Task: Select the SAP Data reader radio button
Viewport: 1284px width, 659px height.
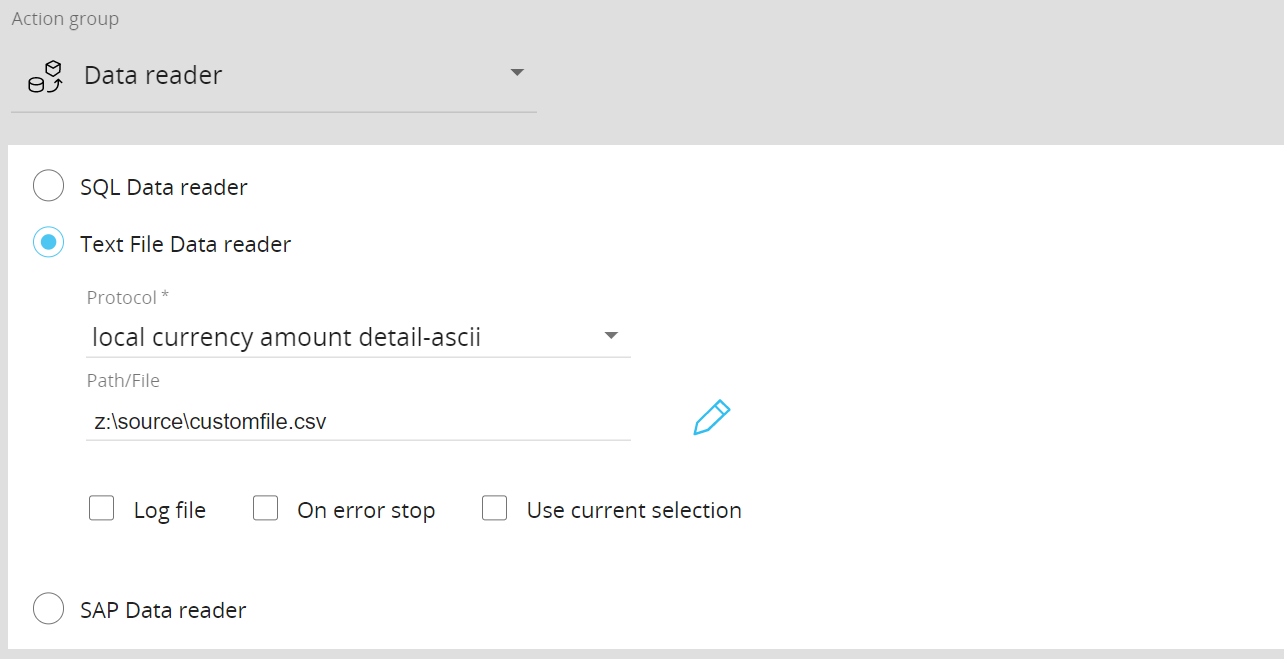Action: [49, 608]
